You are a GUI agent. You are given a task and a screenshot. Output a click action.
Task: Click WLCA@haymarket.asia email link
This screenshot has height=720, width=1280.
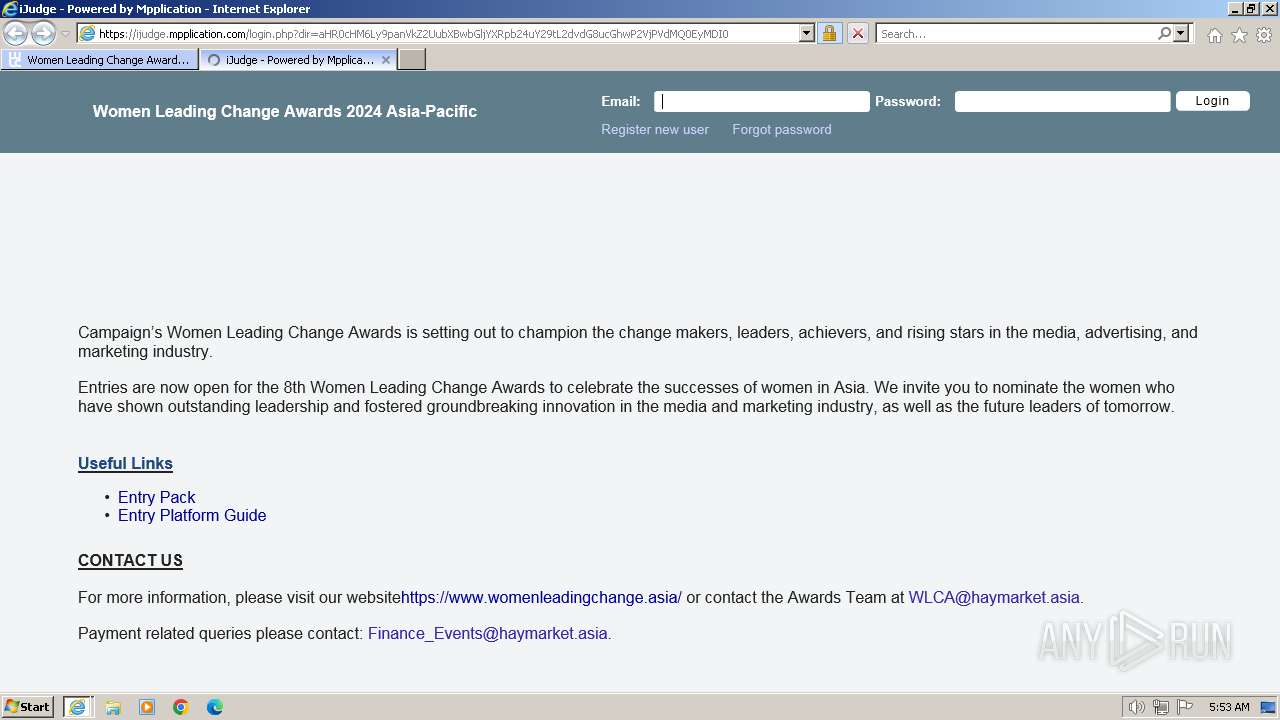click(x=994, y=597)
